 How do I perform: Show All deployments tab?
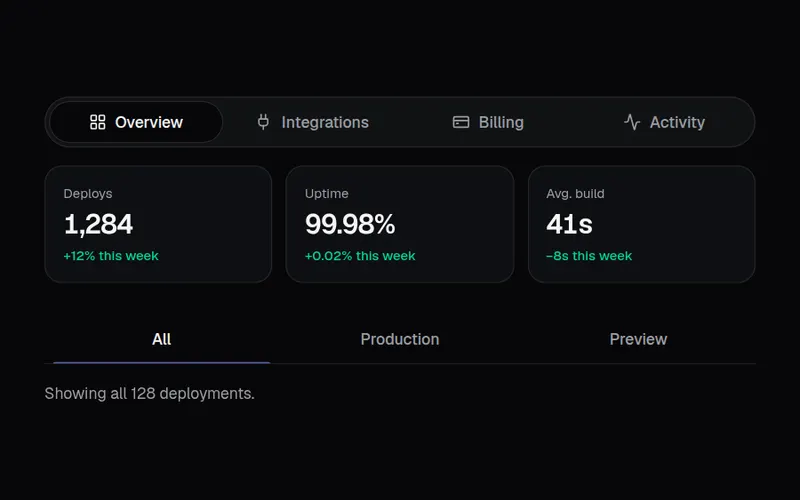162,339
